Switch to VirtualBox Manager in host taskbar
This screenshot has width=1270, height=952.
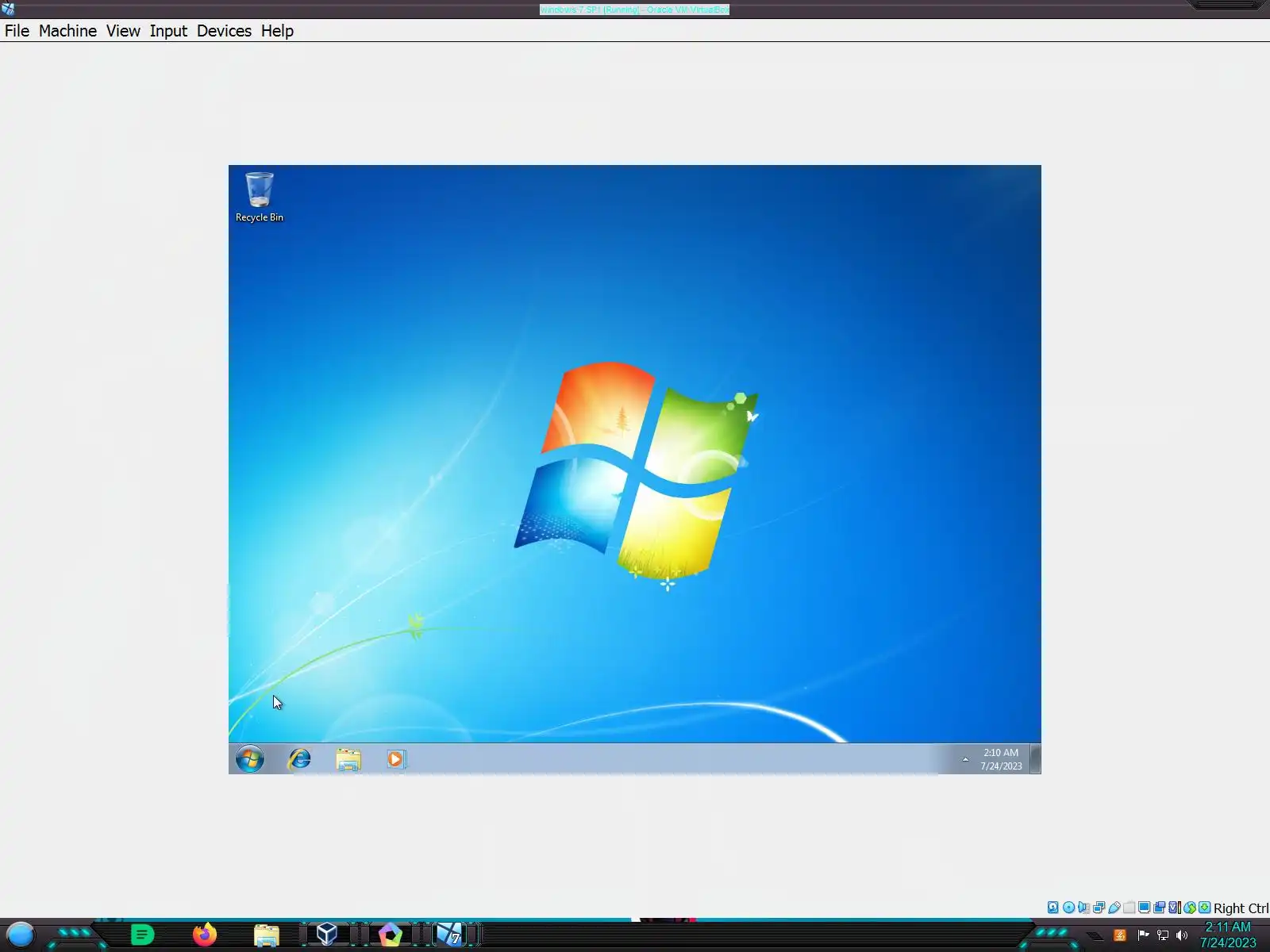tap(327, 935)
